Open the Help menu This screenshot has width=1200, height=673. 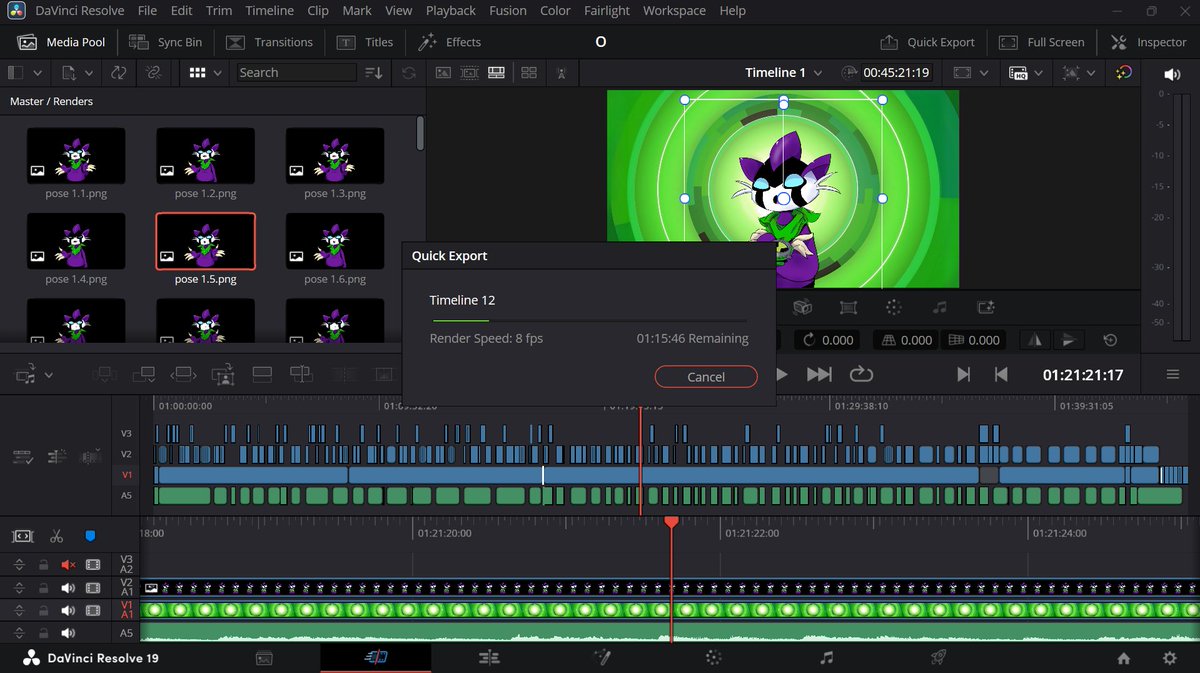(732, 11)
